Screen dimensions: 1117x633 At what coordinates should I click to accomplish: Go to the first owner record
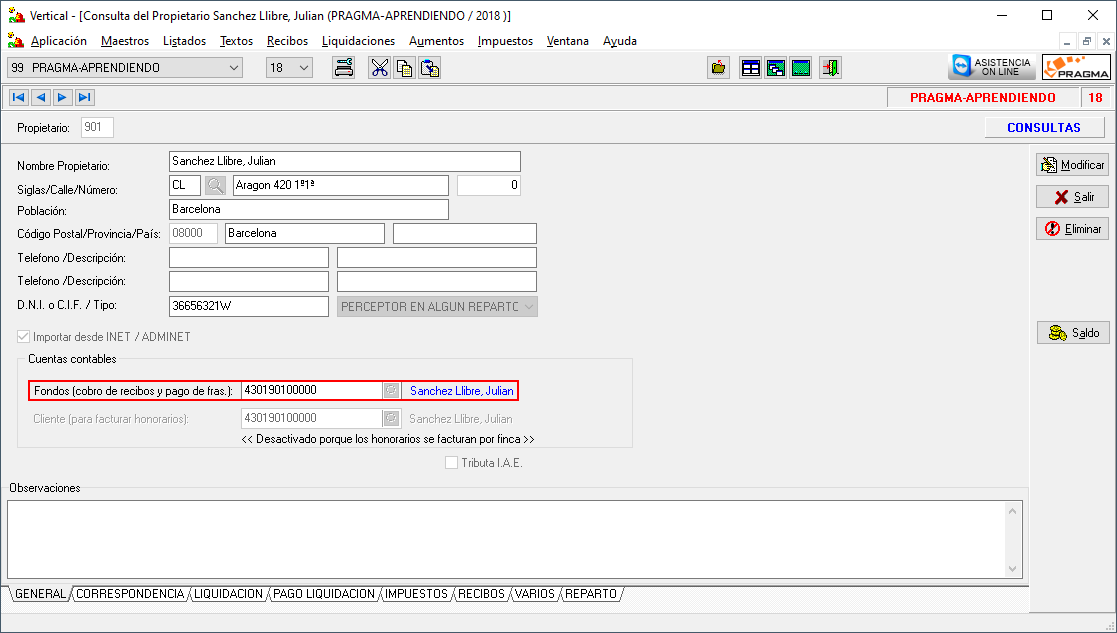pyautogui.click(x=18, y=97)
